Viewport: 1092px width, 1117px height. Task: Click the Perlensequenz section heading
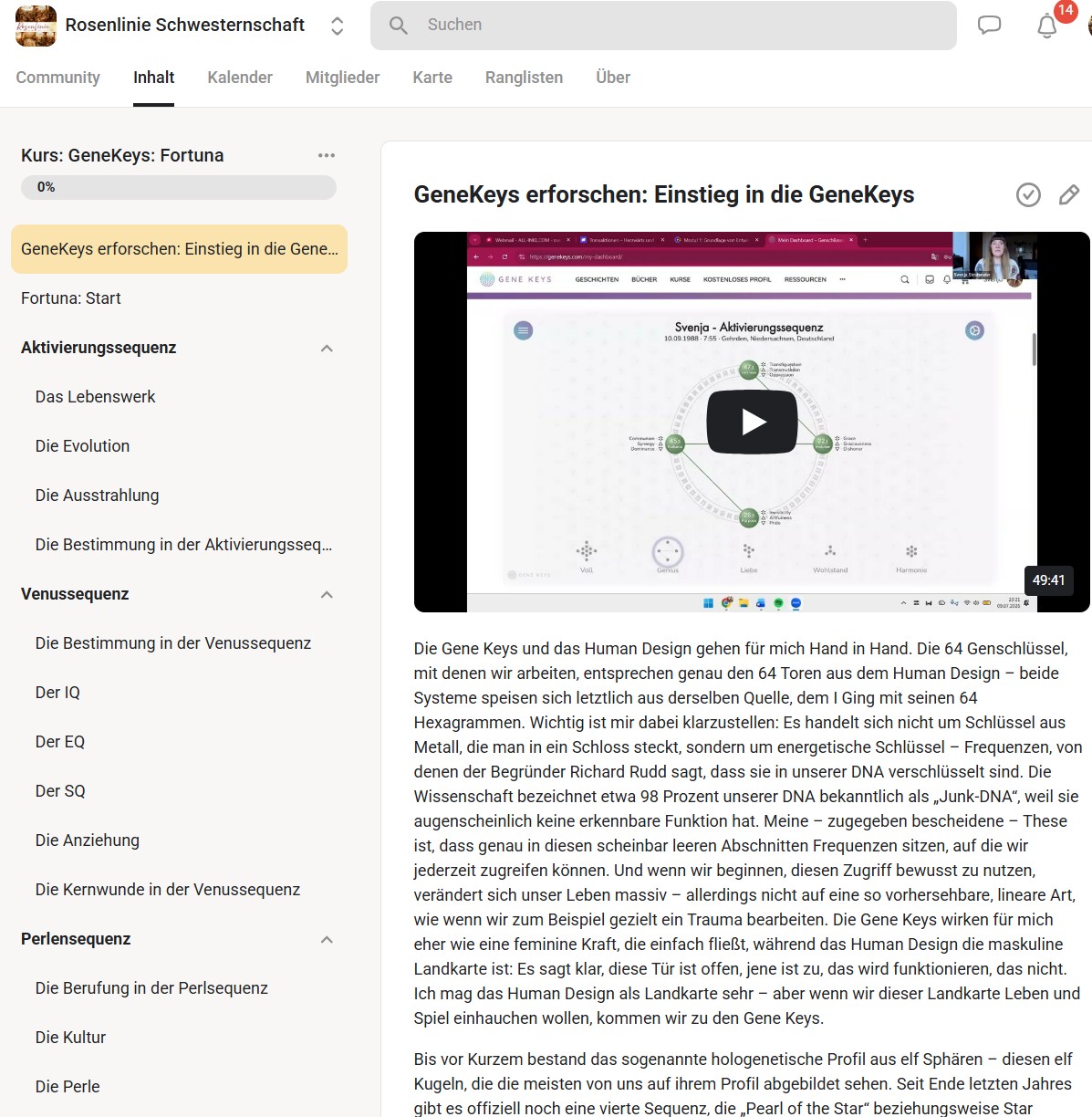(76, 939)
